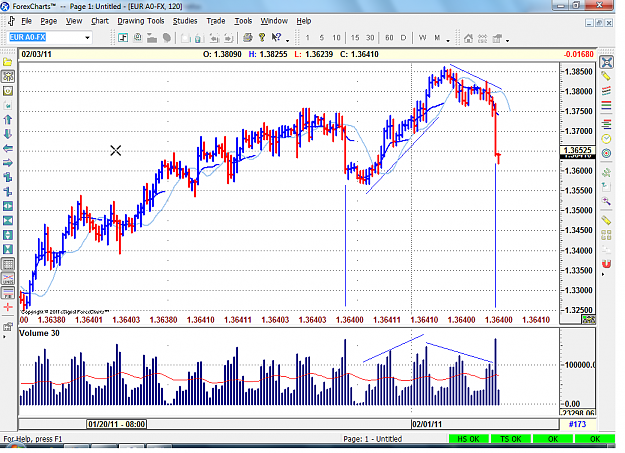Click the properties icon at bottom of left sidebar
This screenshot has height=453, width=625.
[8, 327]
